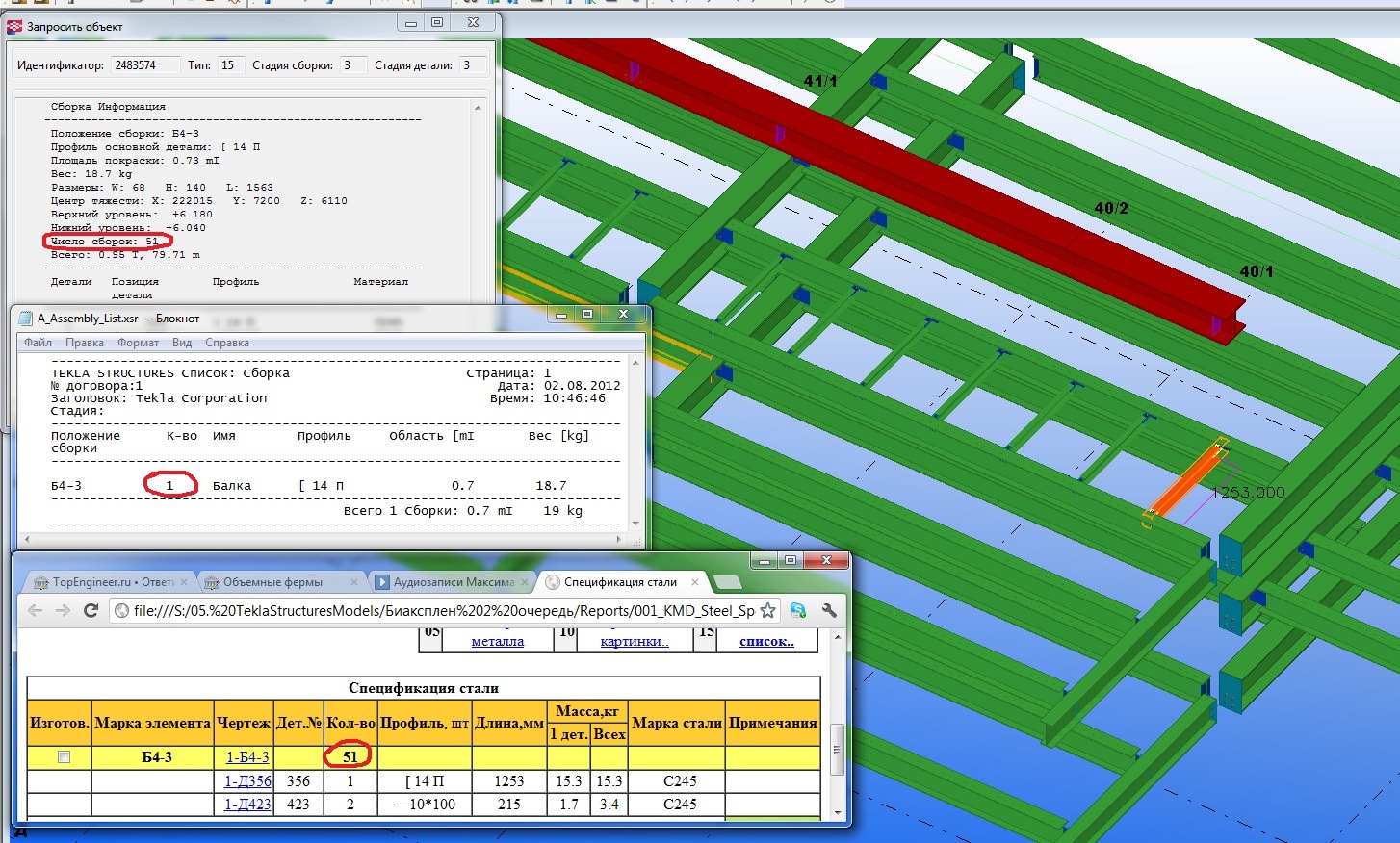1400x843 pixels.
Task: Open a new browser tab
Action: (x=728, y=582)
